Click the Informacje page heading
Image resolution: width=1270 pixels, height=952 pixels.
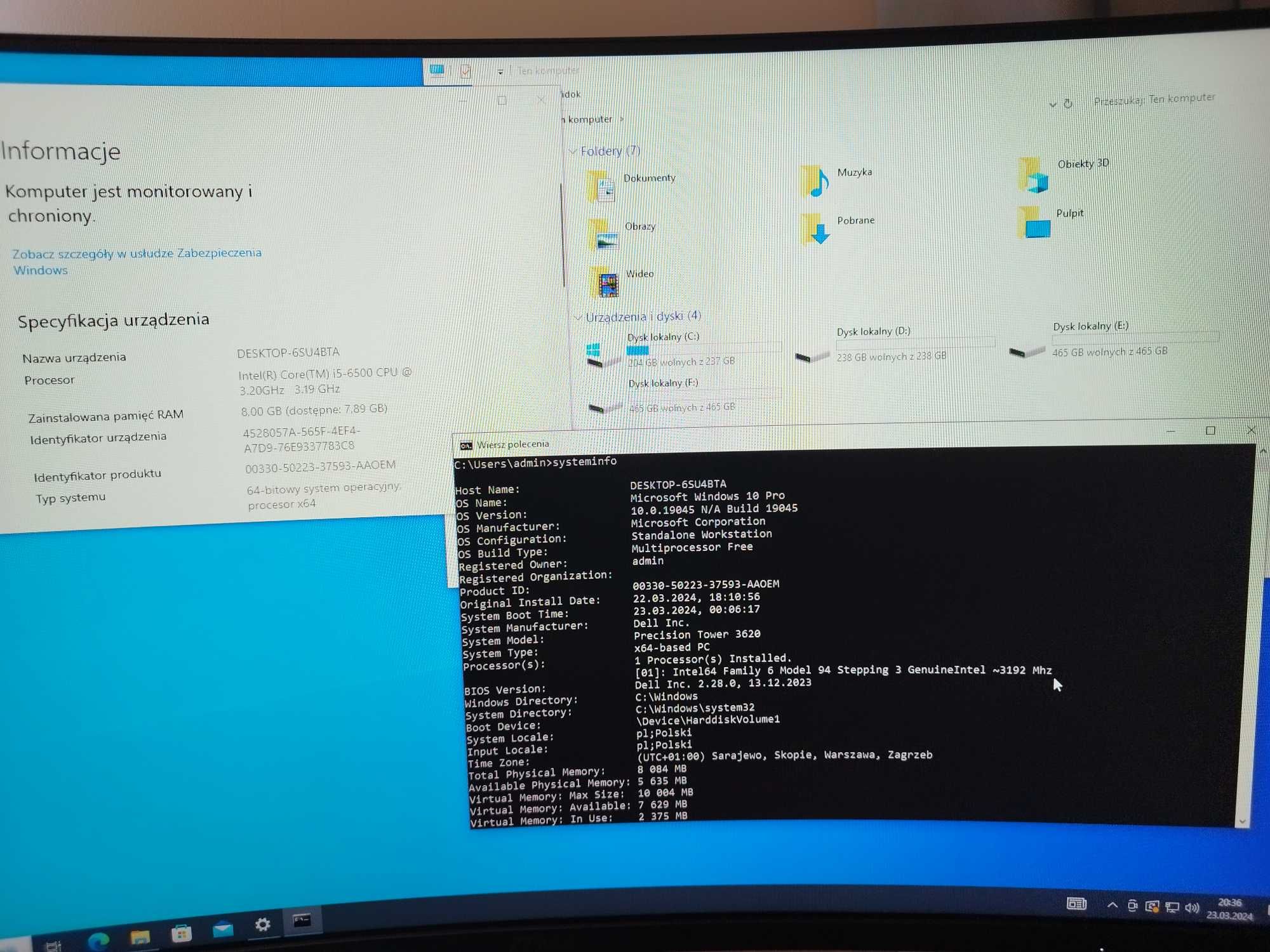(60, 151)
